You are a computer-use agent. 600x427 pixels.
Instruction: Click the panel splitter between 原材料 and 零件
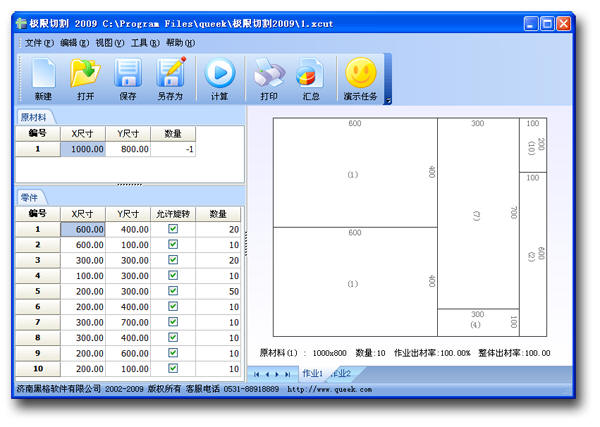[129, 185]
